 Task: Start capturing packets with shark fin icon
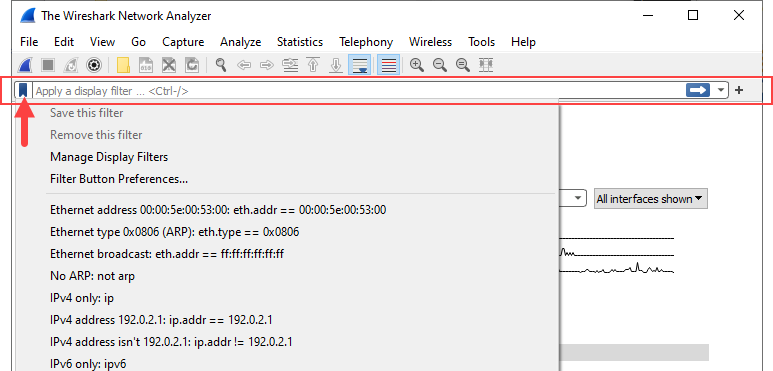25,65
